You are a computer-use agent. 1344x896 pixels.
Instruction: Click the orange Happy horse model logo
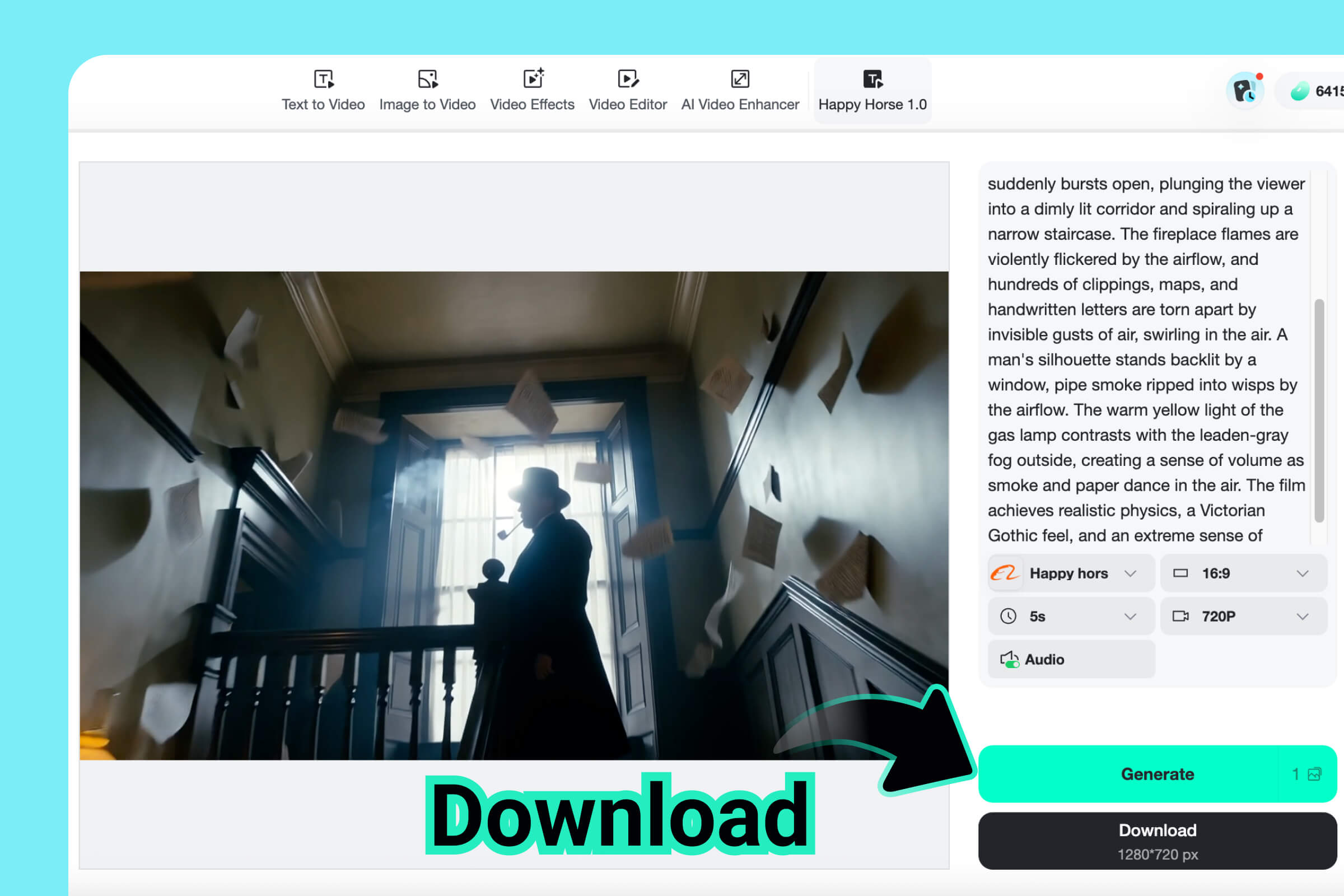1006,573
